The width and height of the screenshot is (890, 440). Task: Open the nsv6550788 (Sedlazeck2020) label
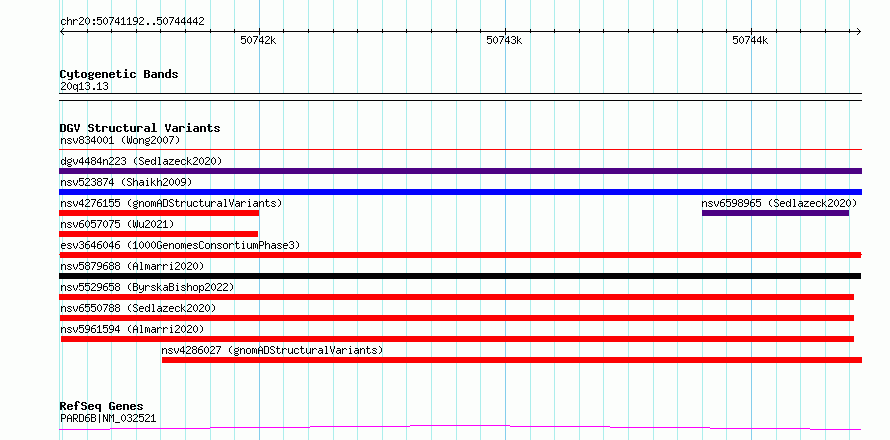coord(138,308)
